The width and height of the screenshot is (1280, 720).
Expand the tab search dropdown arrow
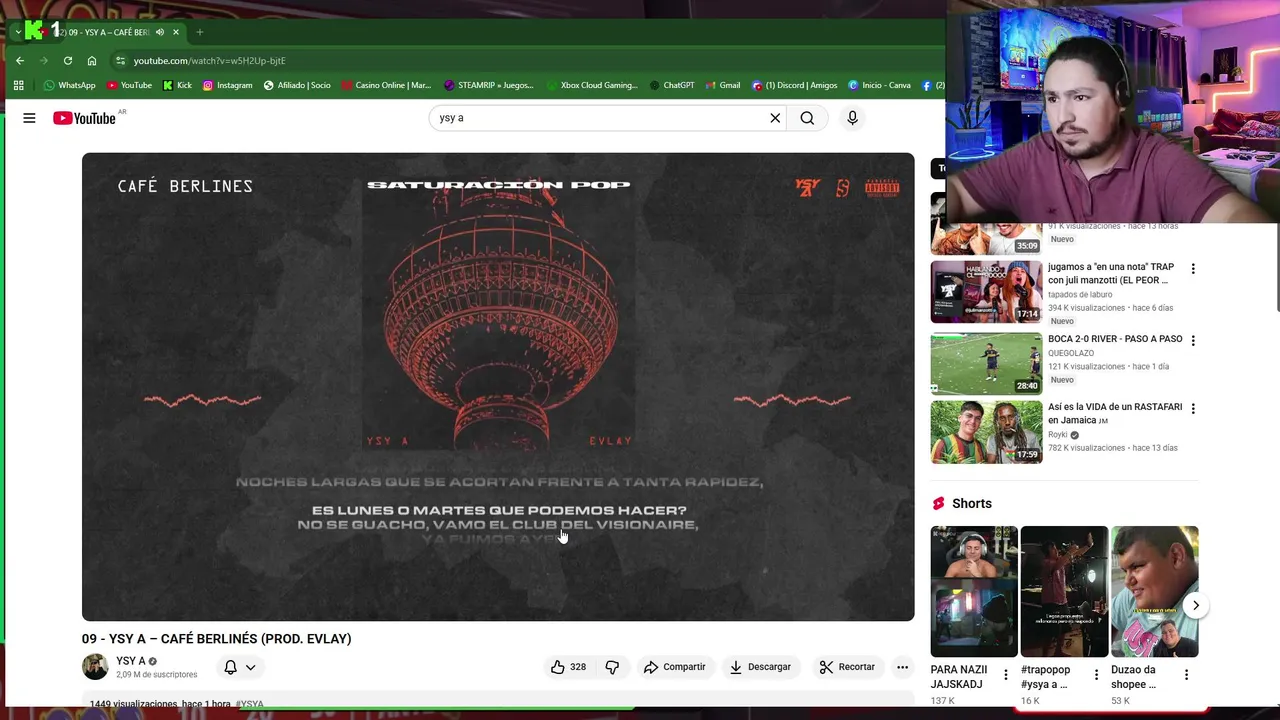(x=17, y=32)
